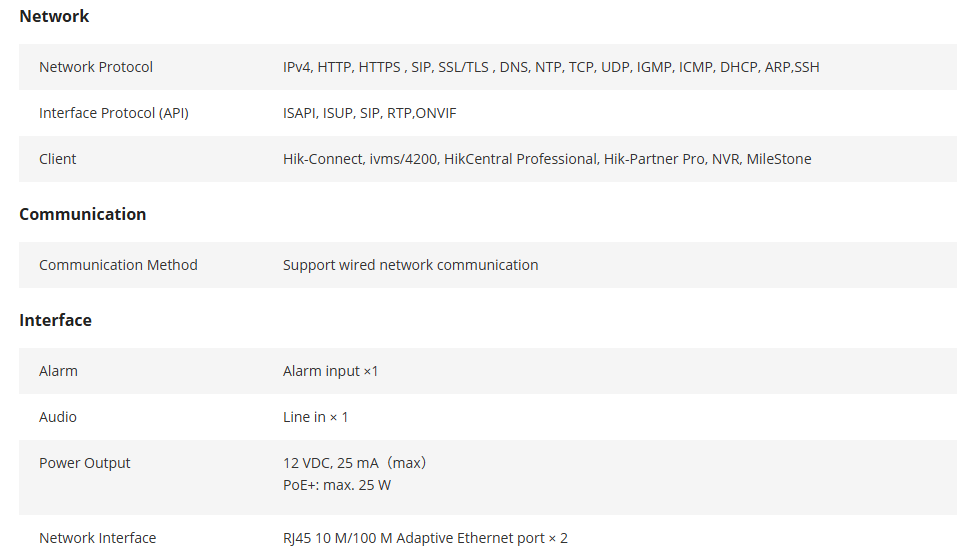Click Support wired network communication text
The width and height of the screenshot is (976, 558).
(x=411, y=265)
